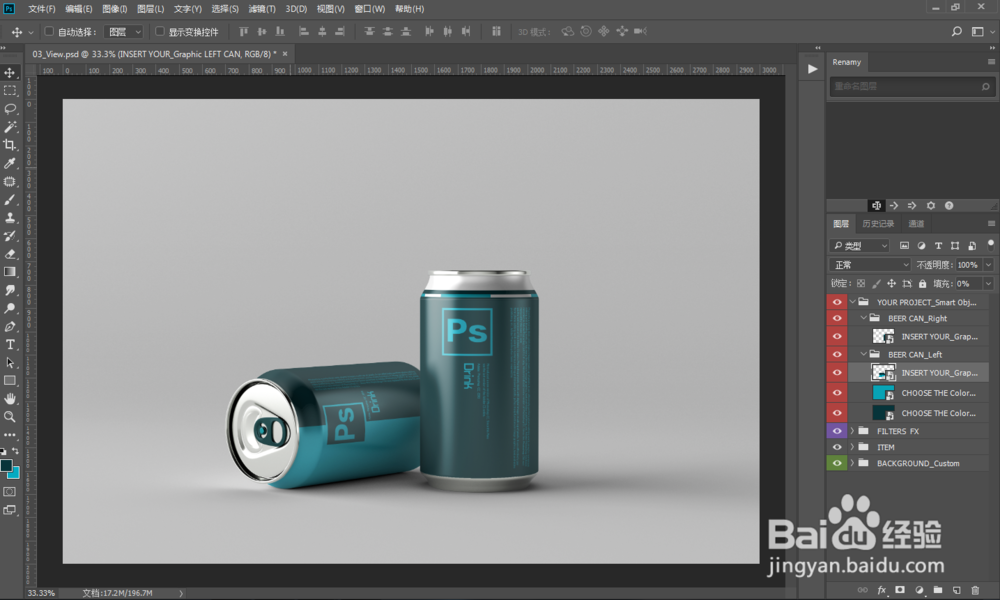
Task: Toggle the layer filter on/off switch
Action: [990, 245]
